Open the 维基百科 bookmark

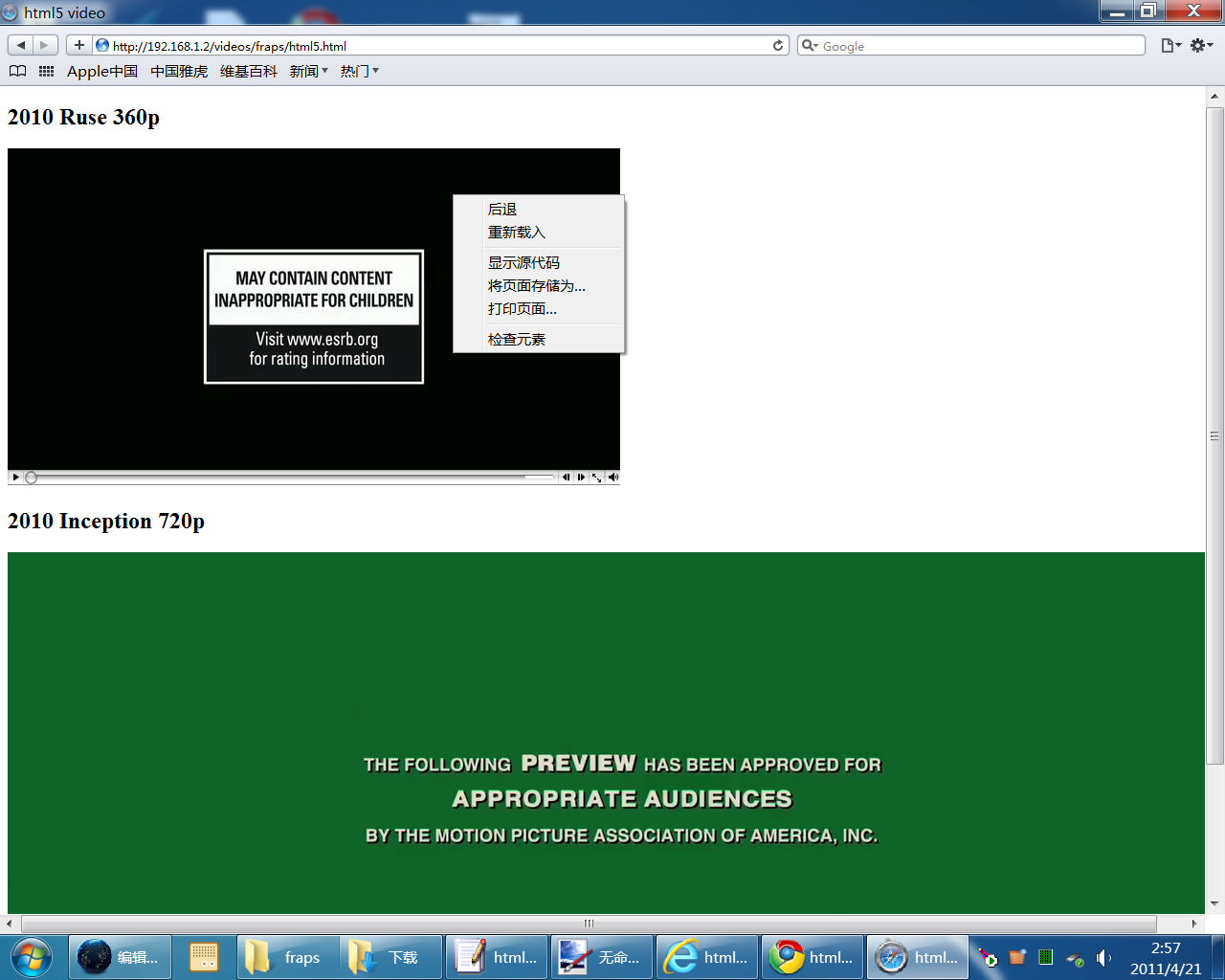pos(249,71)
